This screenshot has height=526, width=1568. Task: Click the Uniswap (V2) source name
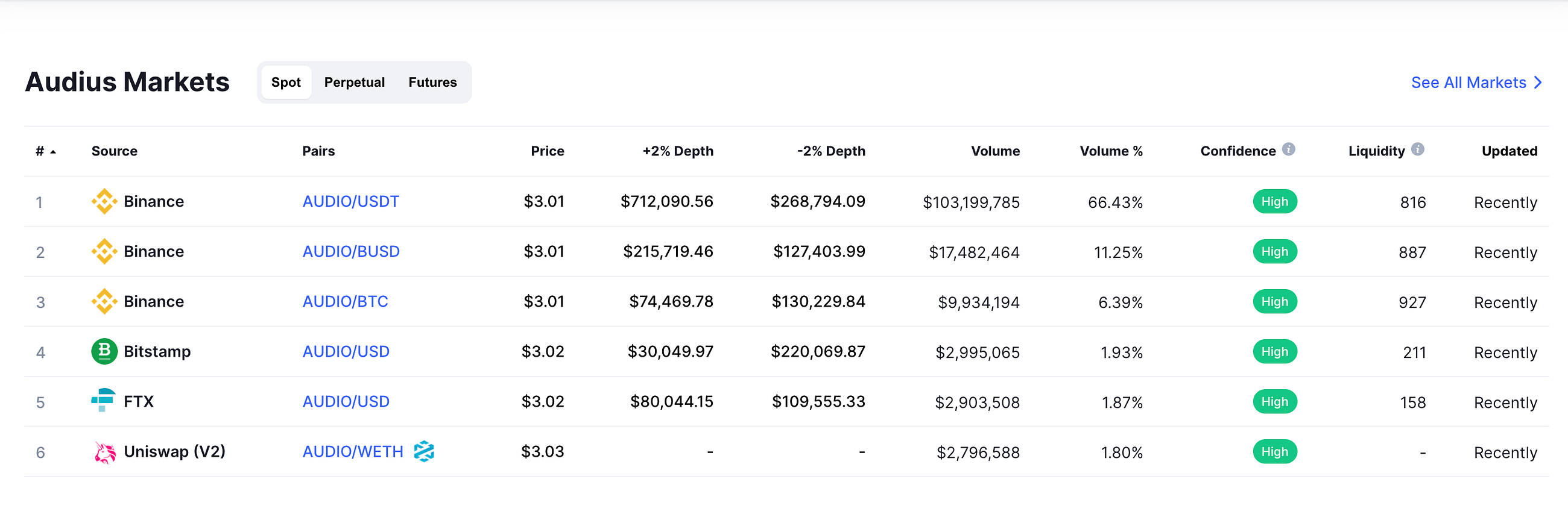[175, 451]
